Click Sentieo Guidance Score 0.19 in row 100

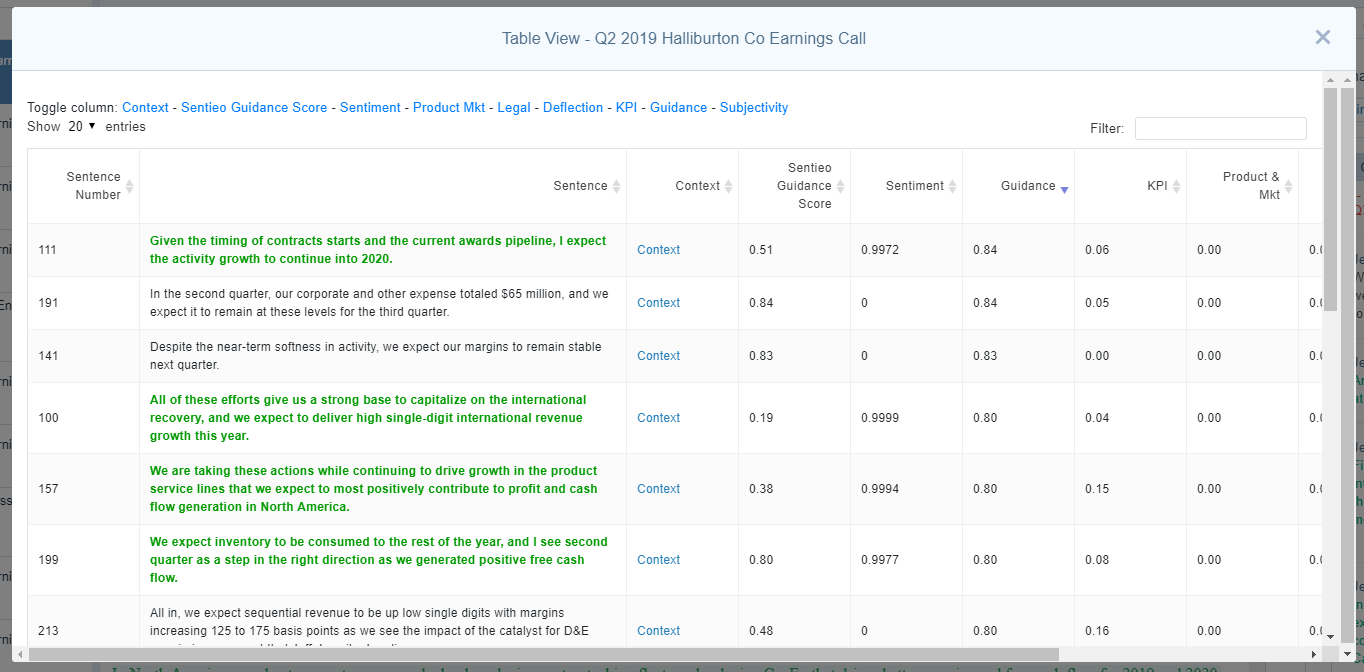tap(761, 418)
